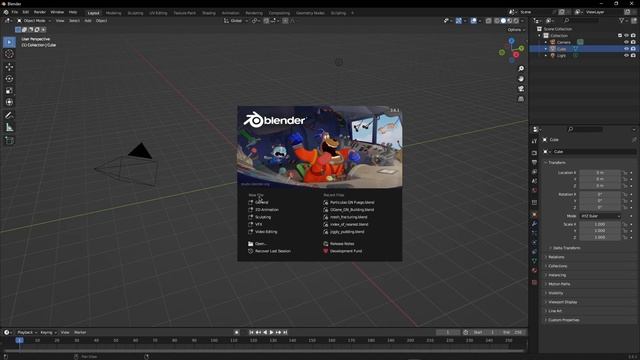This screenshot has width=640, height=360.
Task: Switch to the Modeling workspace tab
Action: (113, 13)
